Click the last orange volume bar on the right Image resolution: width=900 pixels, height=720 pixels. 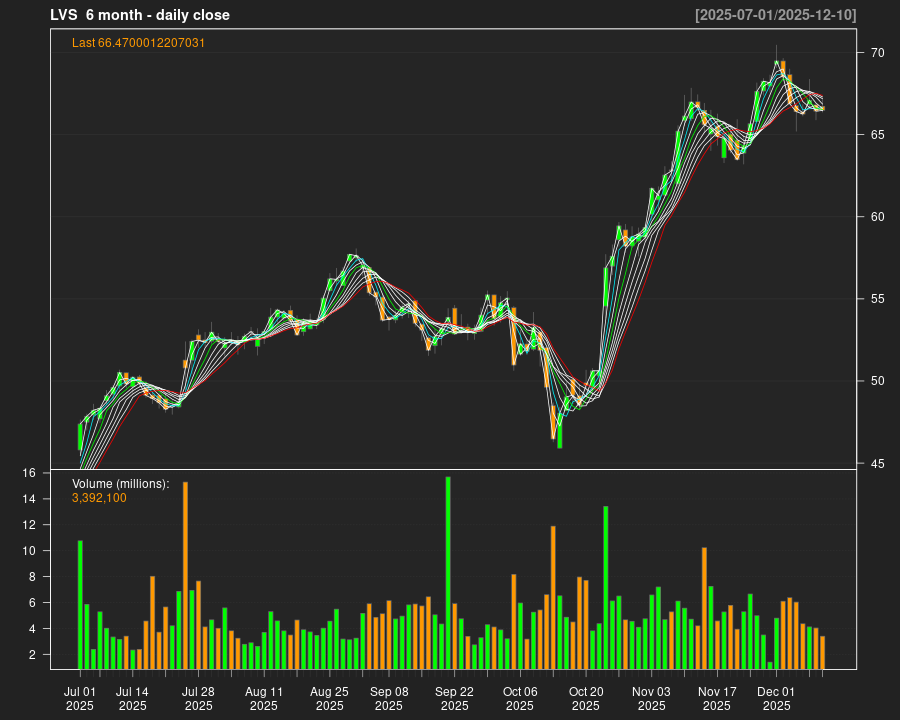point(823,652)
